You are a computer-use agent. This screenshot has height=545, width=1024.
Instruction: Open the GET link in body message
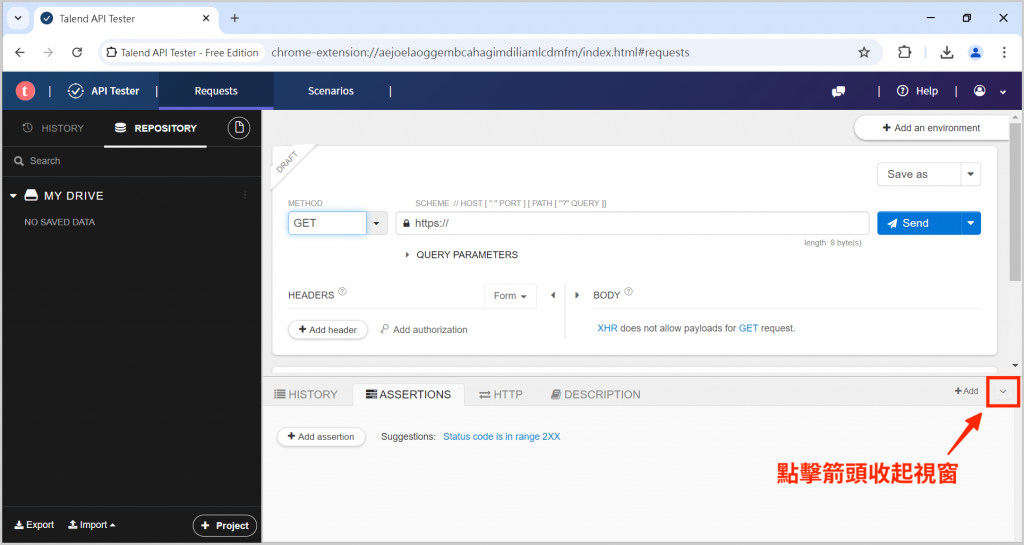pos(748,328)
